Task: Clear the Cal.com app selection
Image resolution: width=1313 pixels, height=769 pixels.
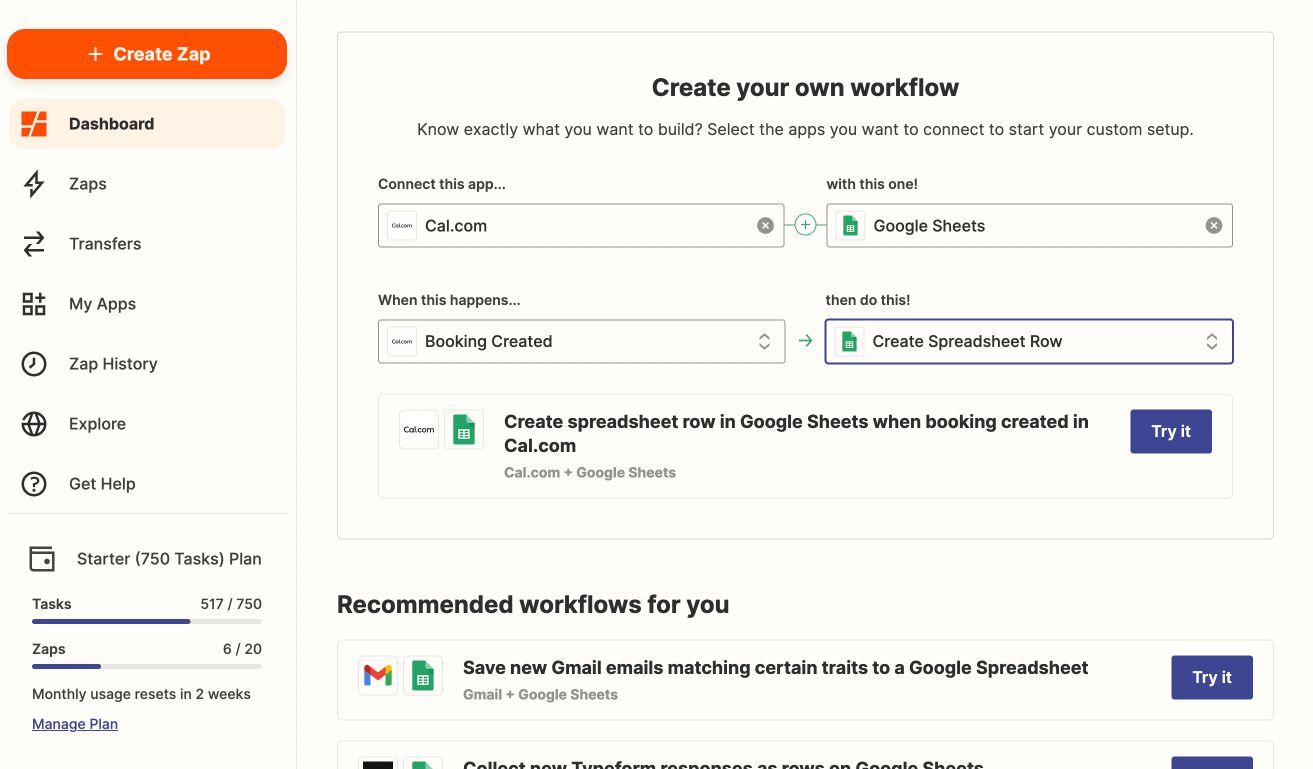Action: (x=765, y=225)
